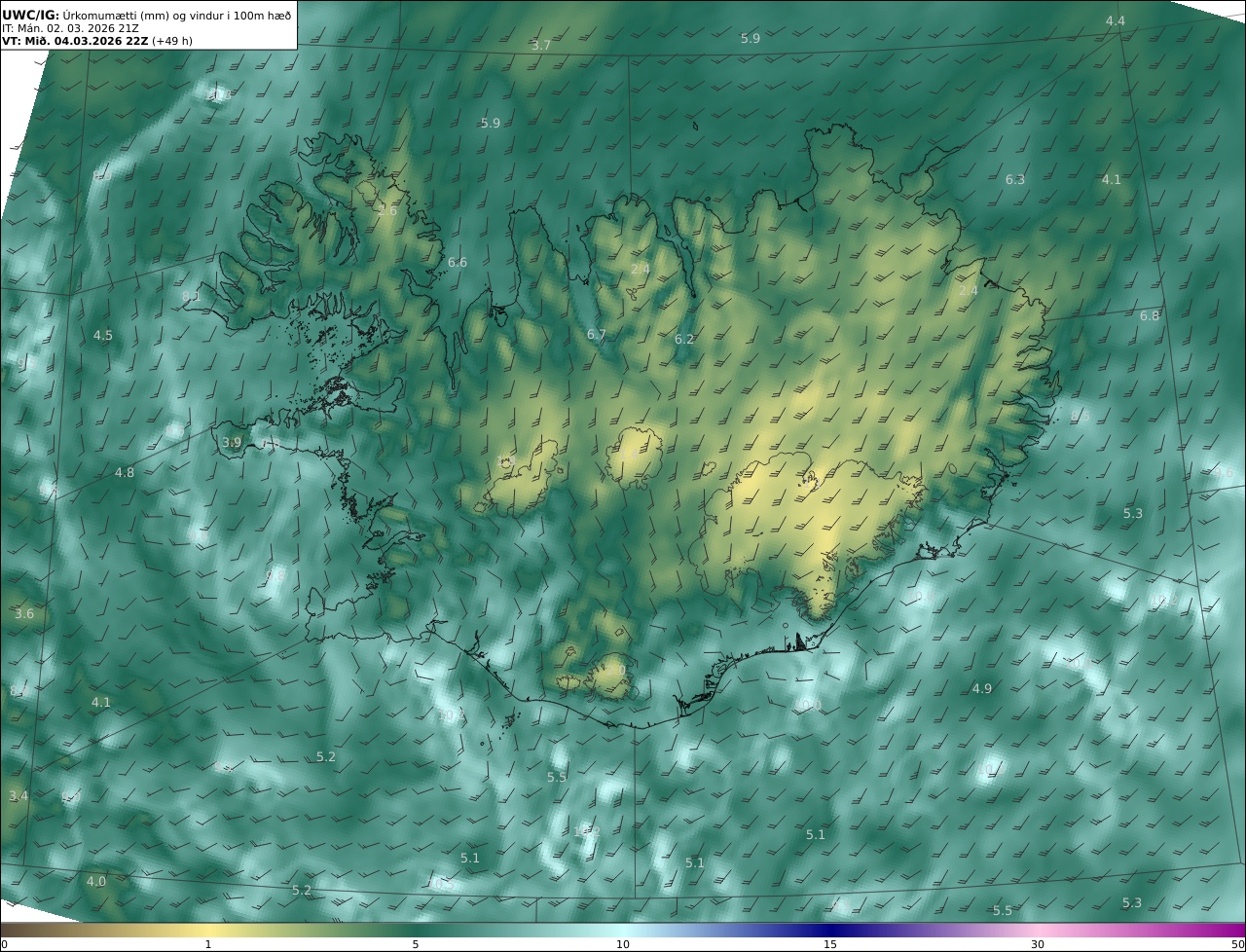Click the map value 4.4
The image size is (1246, 952).
pos(1116,21)
